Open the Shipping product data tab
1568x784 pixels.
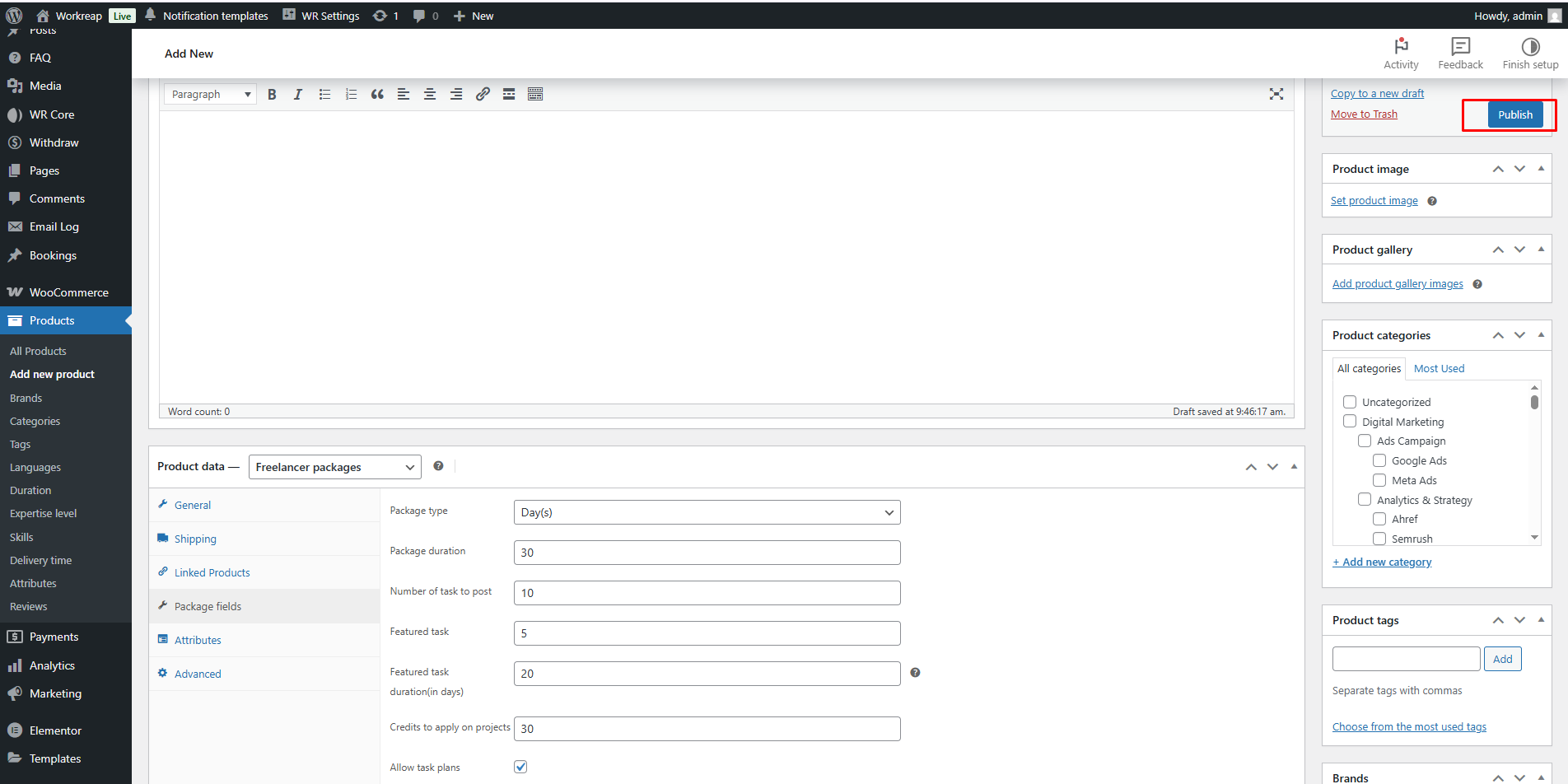click(195, 539)
